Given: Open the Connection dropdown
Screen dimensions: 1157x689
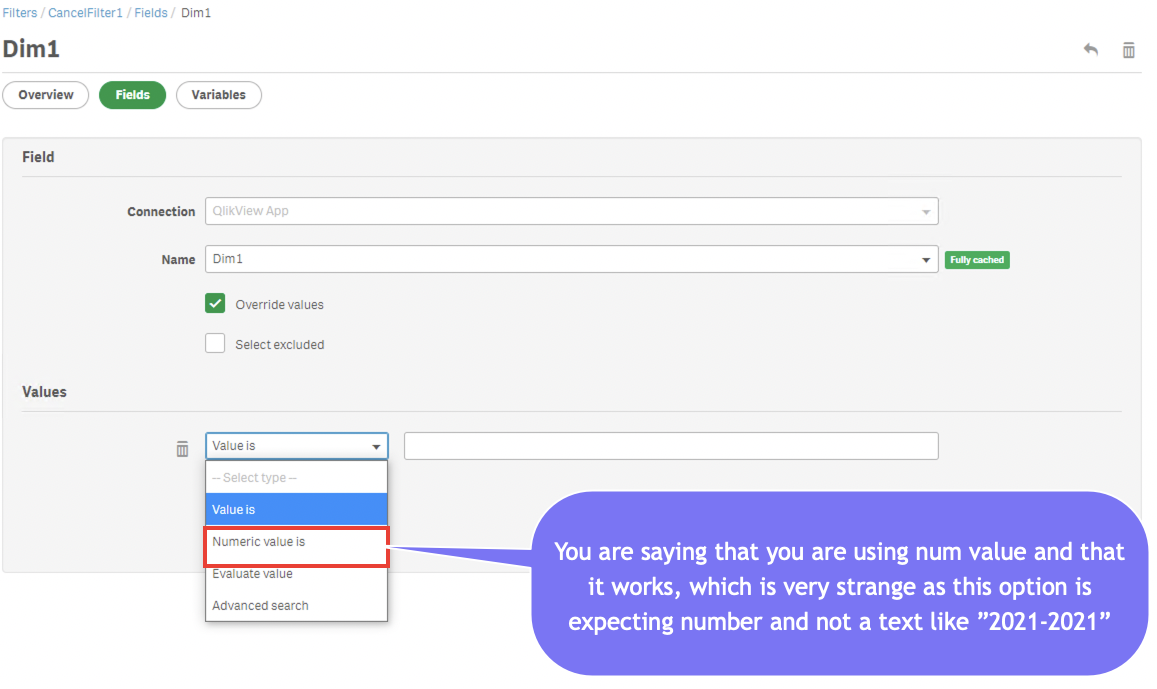Looking at the screenshot, I should (572, 211).
